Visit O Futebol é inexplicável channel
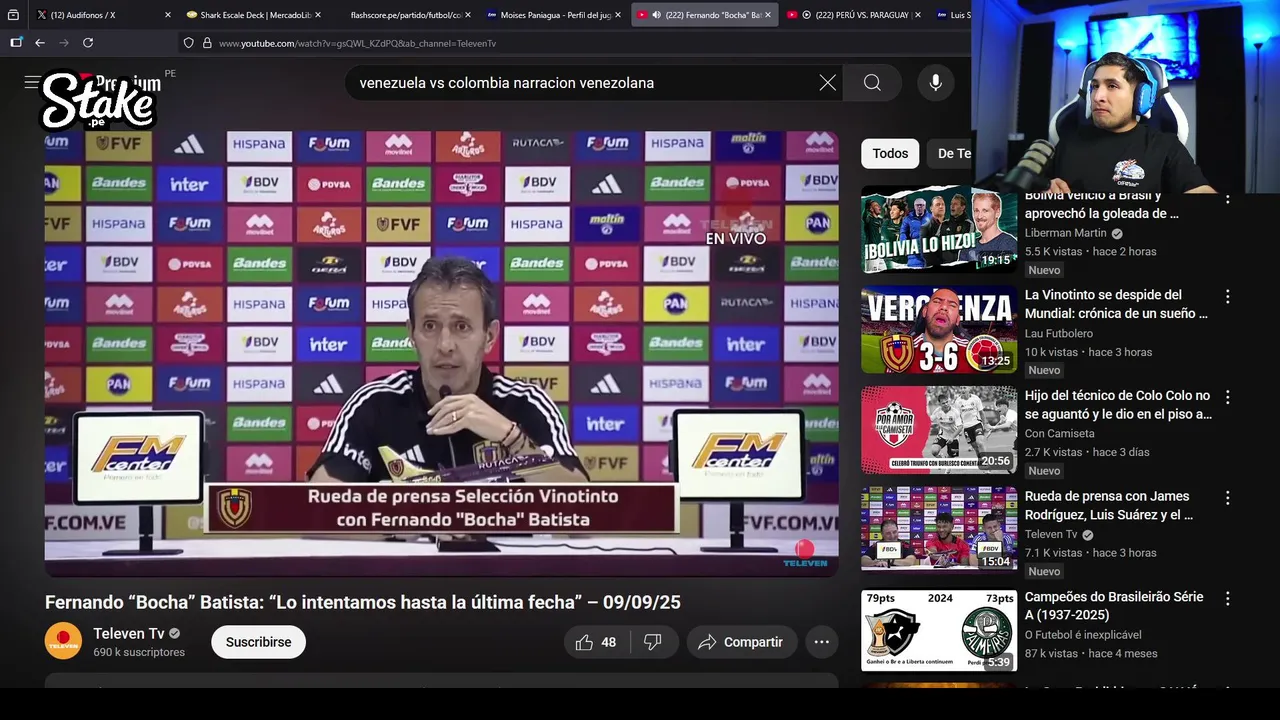This screenshot has width=1280, height=720. (x=1083, y=635)
